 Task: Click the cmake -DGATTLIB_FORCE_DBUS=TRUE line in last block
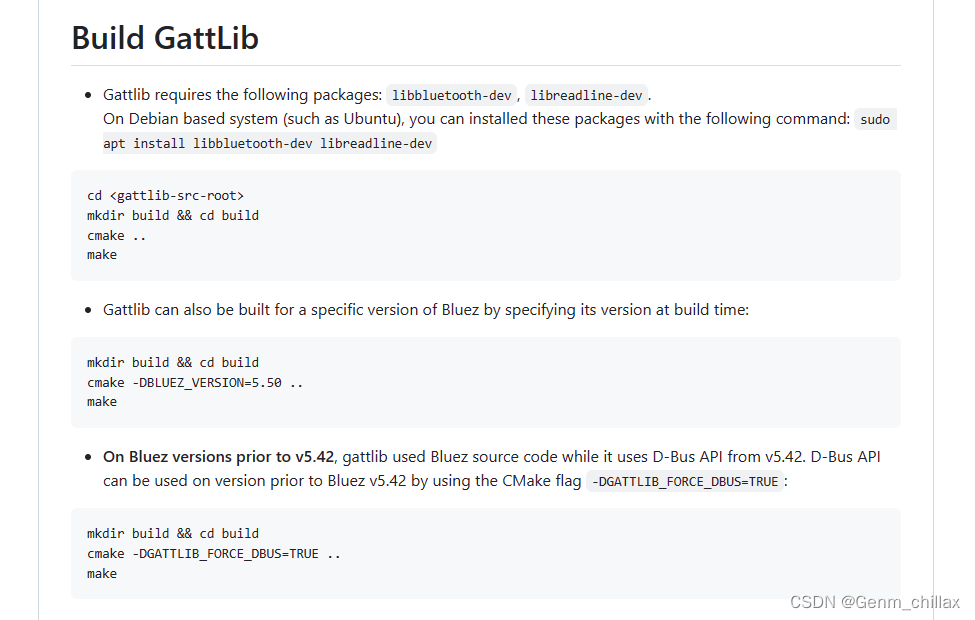tap(214, 553)
